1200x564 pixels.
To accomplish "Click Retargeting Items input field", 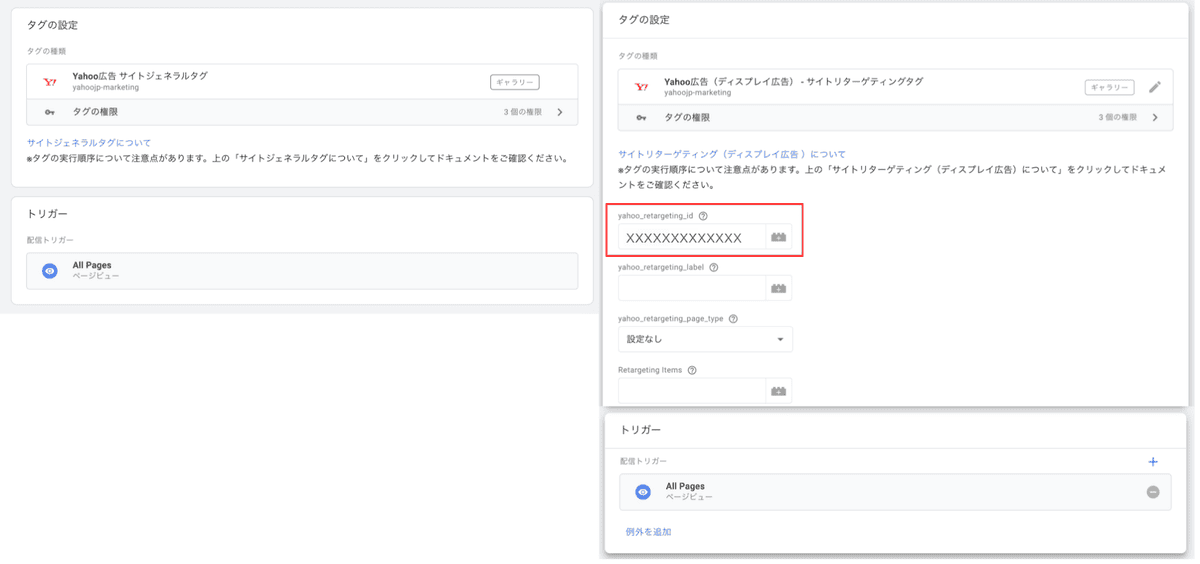I will [692, 390].
